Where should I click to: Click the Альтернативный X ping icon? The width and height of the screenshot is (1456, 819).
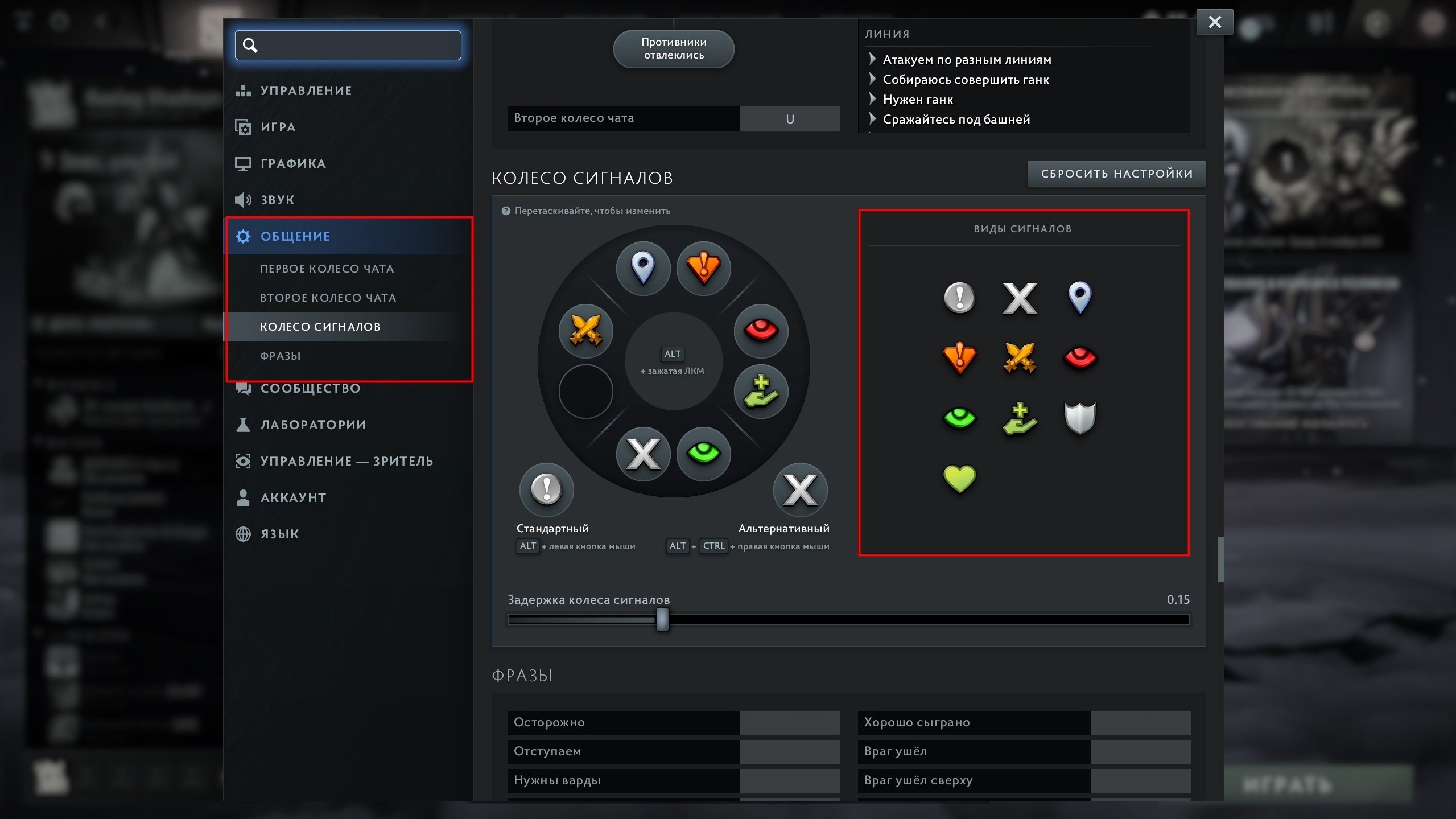pyautogui.click(x=800, y=489)
